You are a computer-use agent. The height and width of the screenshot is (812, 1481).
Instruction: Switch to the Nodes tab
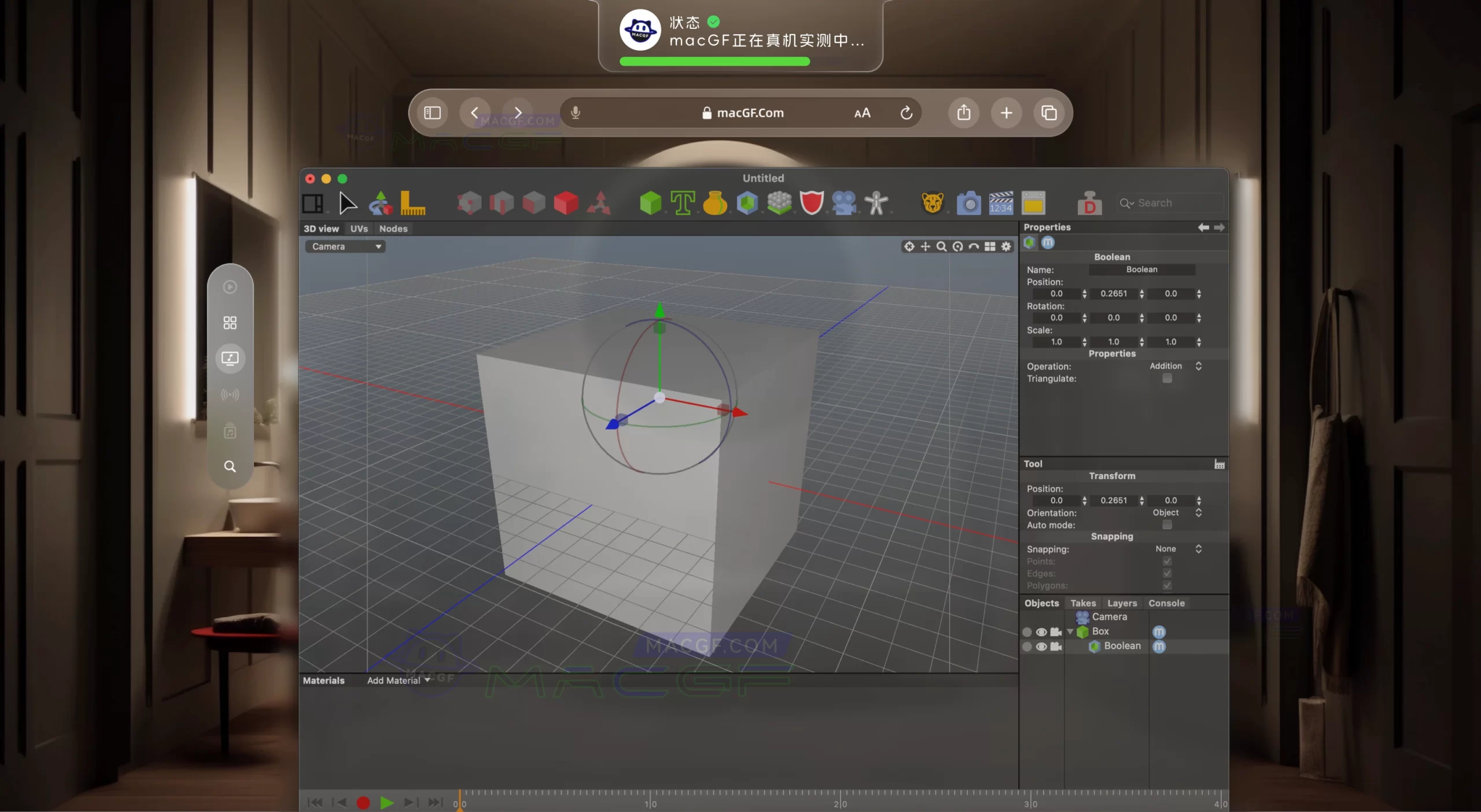(393, 228)
